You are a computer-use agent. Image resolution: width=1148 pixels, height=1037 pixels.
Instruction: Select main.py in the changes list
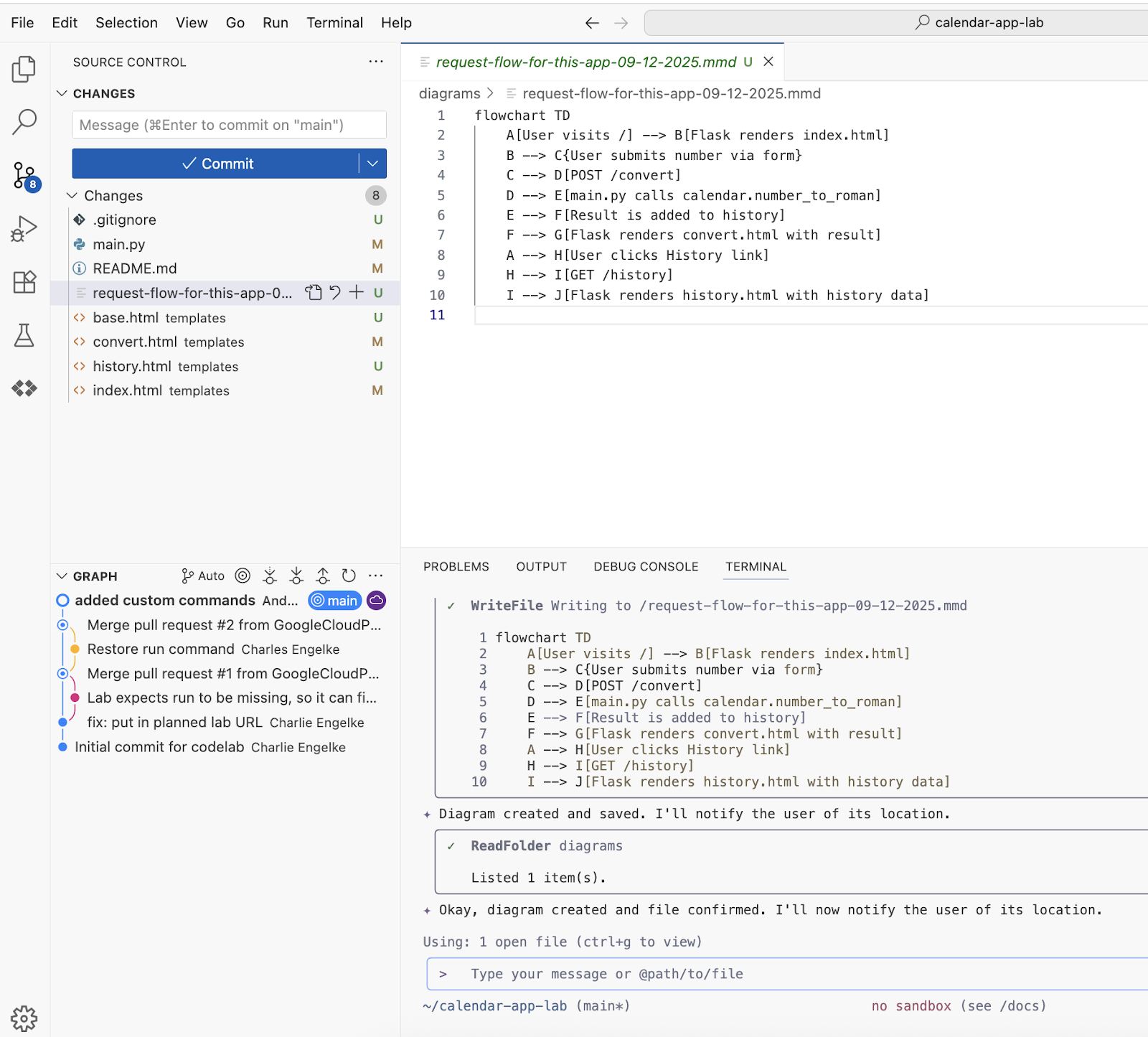coord(119,244)
